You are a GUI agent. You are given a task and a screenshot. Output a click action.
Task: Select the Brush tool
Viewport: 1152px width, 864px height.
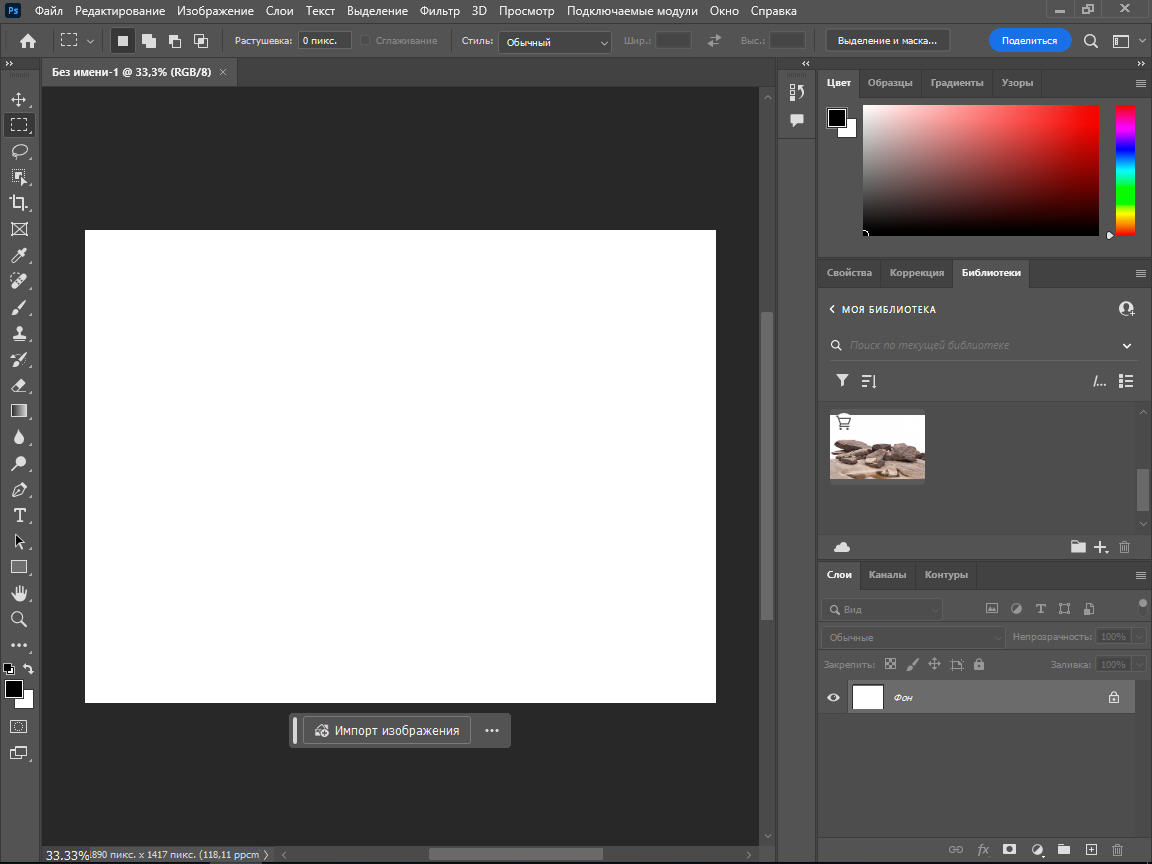click(x=18, y=307)
